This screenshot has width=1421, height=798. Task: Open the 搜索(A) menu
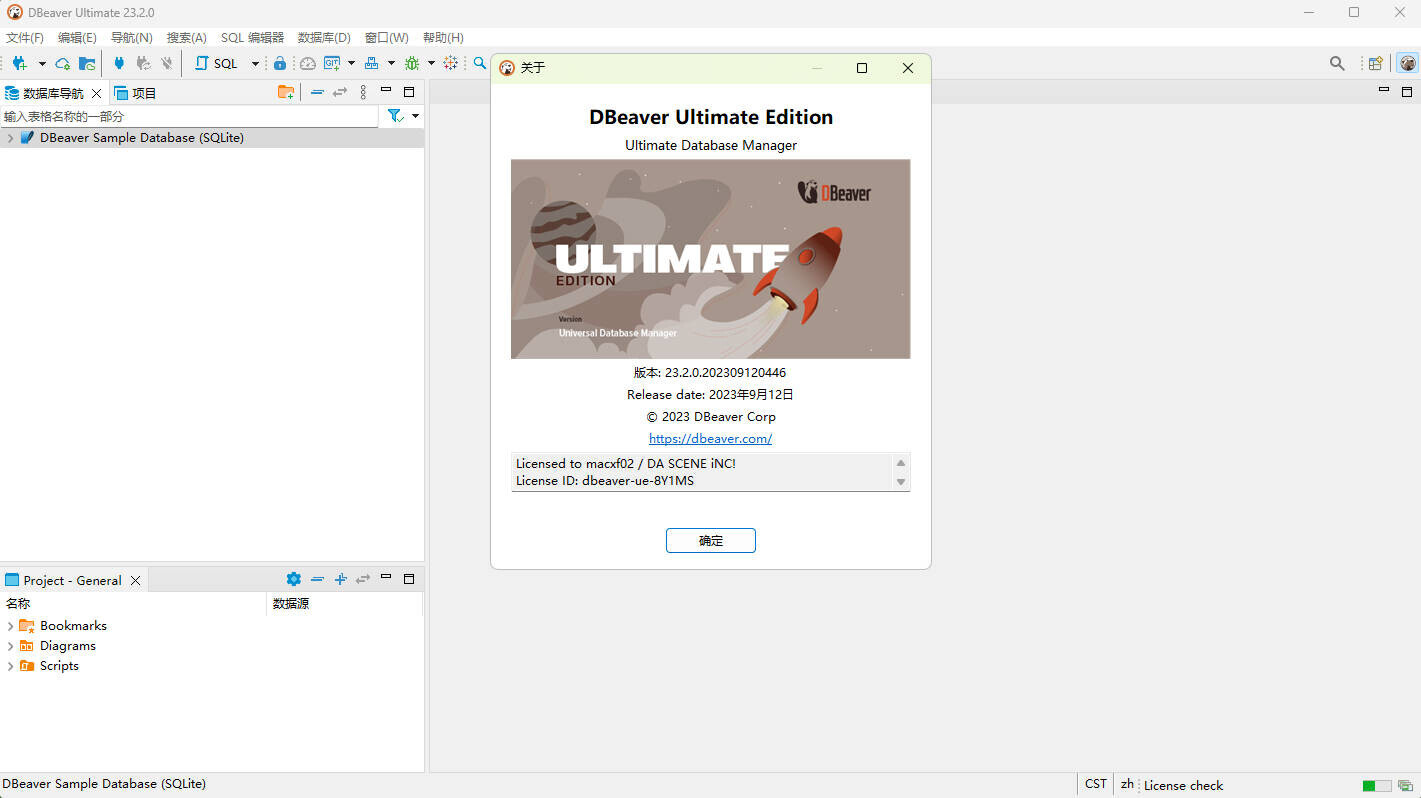(187, 38)
